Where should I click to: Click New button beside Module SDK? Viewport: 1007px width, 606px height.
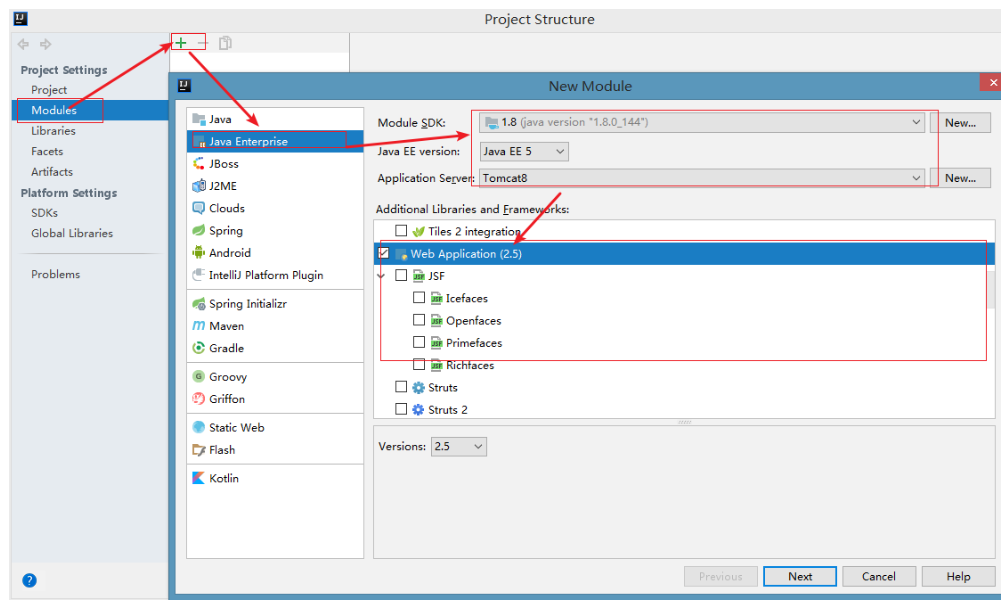coord(960,123)
